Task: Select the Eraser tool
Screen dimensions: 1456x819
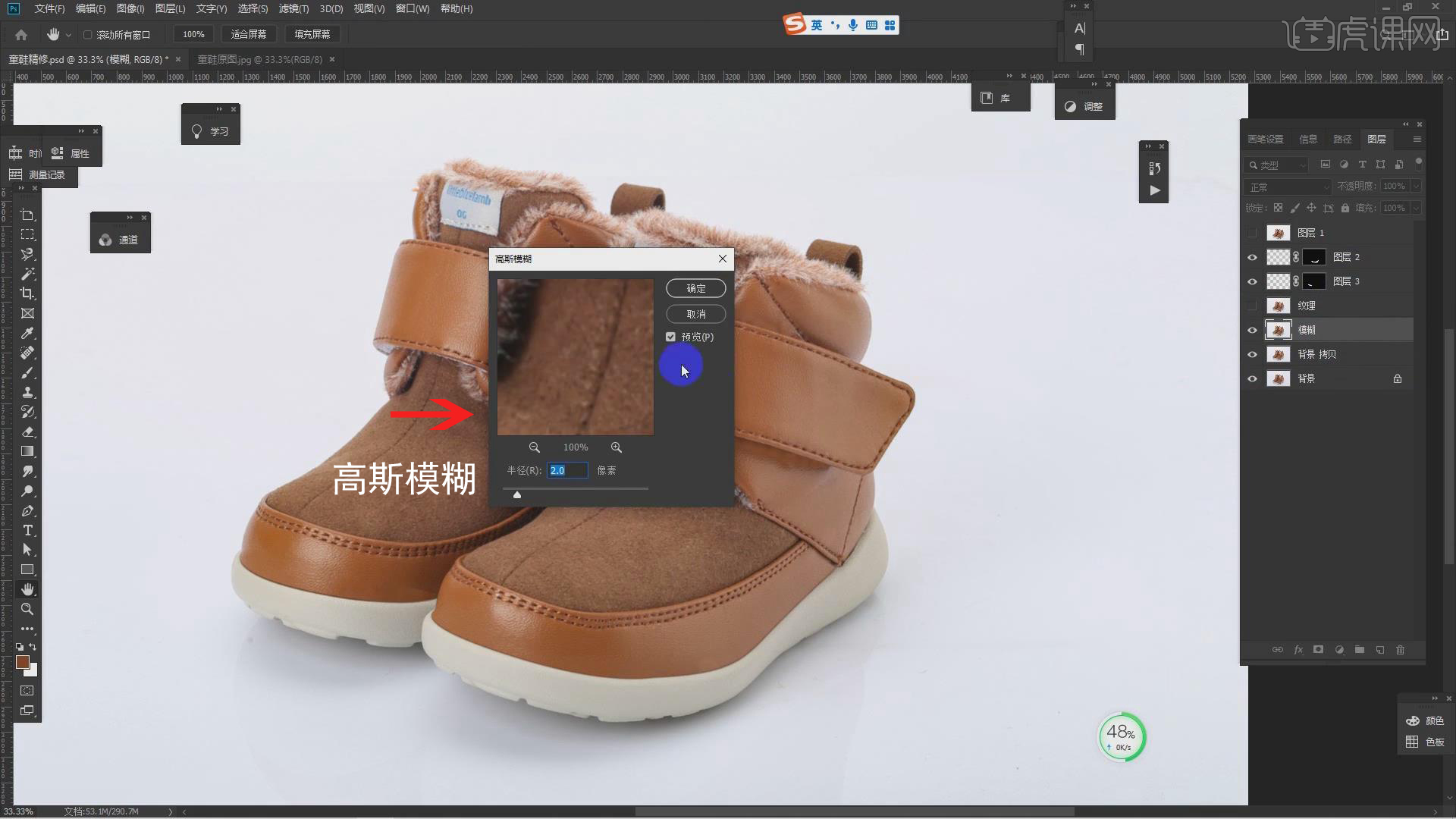Action: click(27, 431)
